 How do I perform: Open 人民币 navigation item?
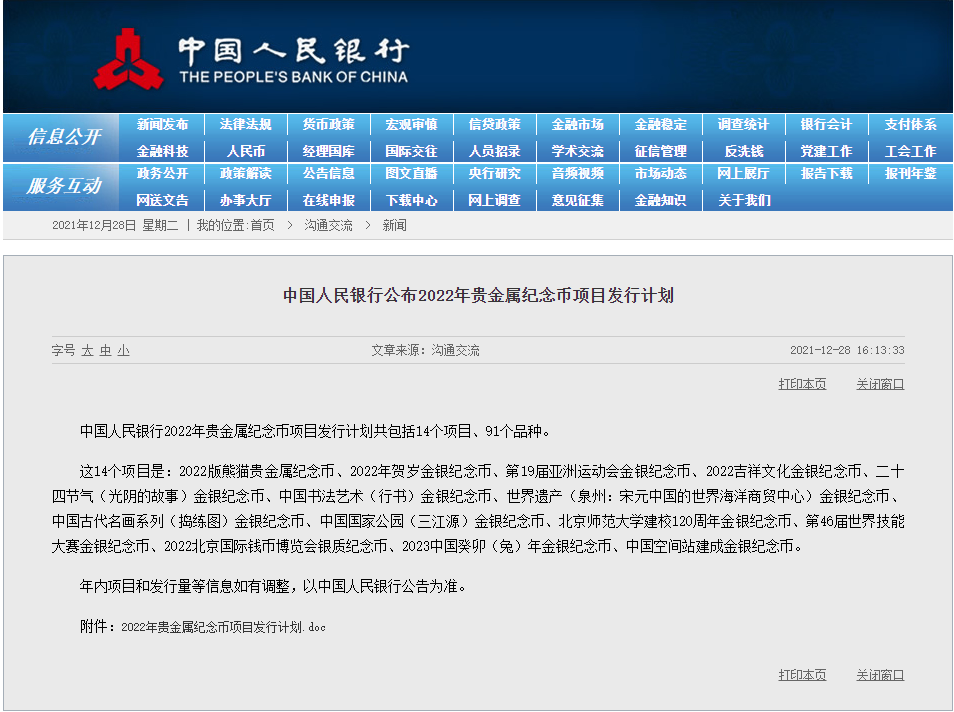tap(245, 151)
